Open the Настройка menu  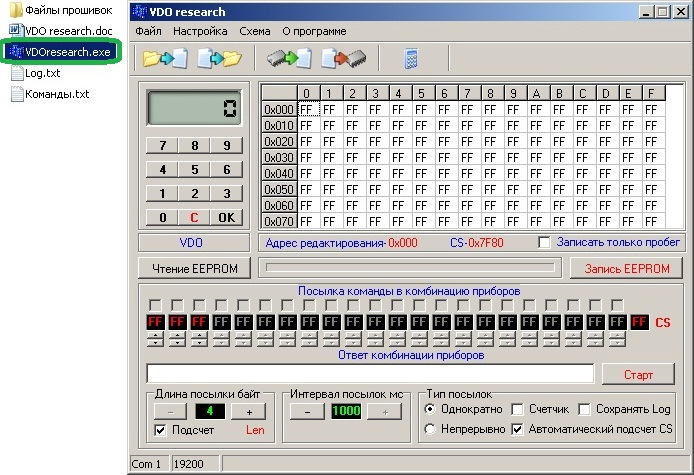coord(200,31)
